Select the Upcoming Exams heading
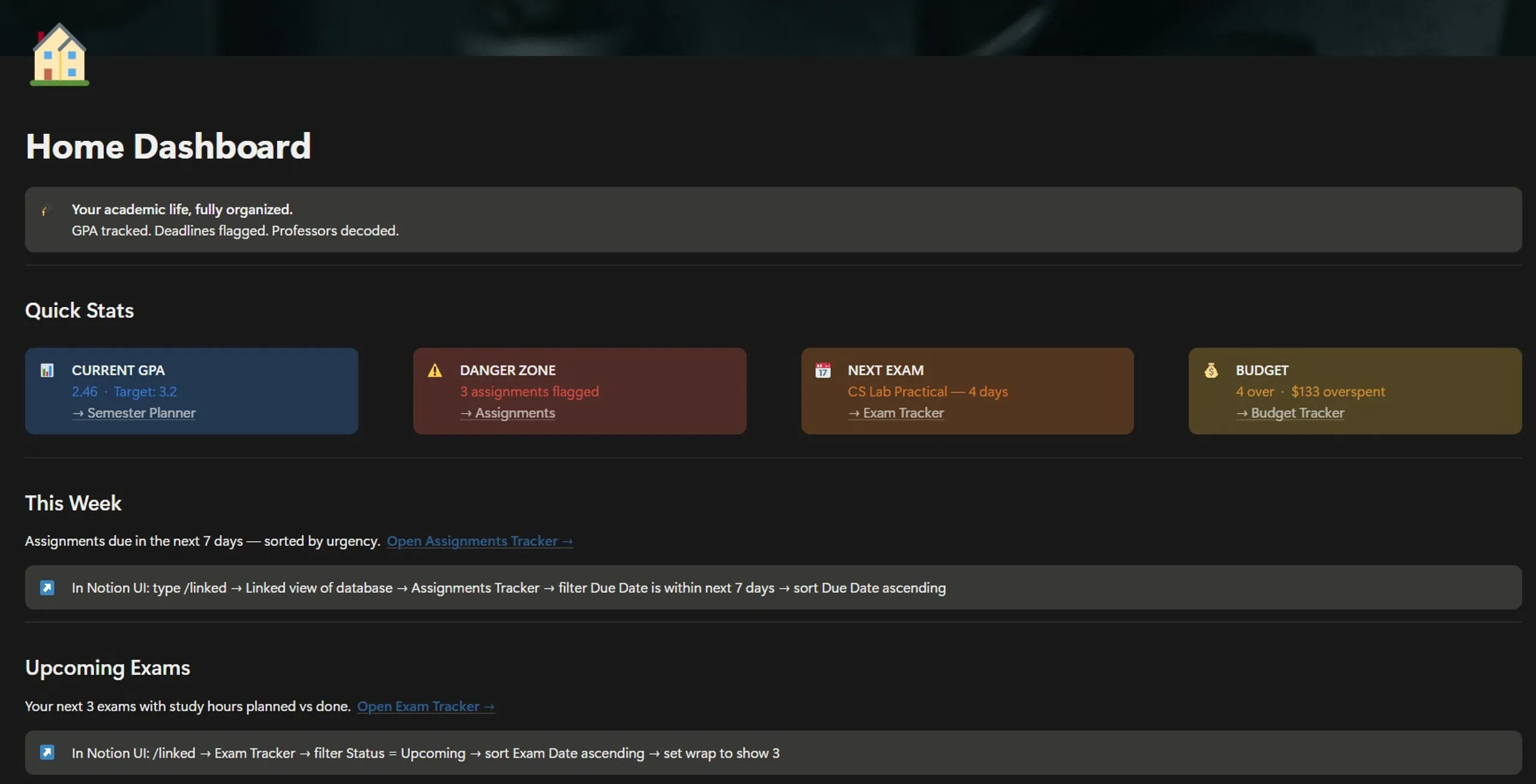This screenshot has height=784, width=1536. coord(108,668)
